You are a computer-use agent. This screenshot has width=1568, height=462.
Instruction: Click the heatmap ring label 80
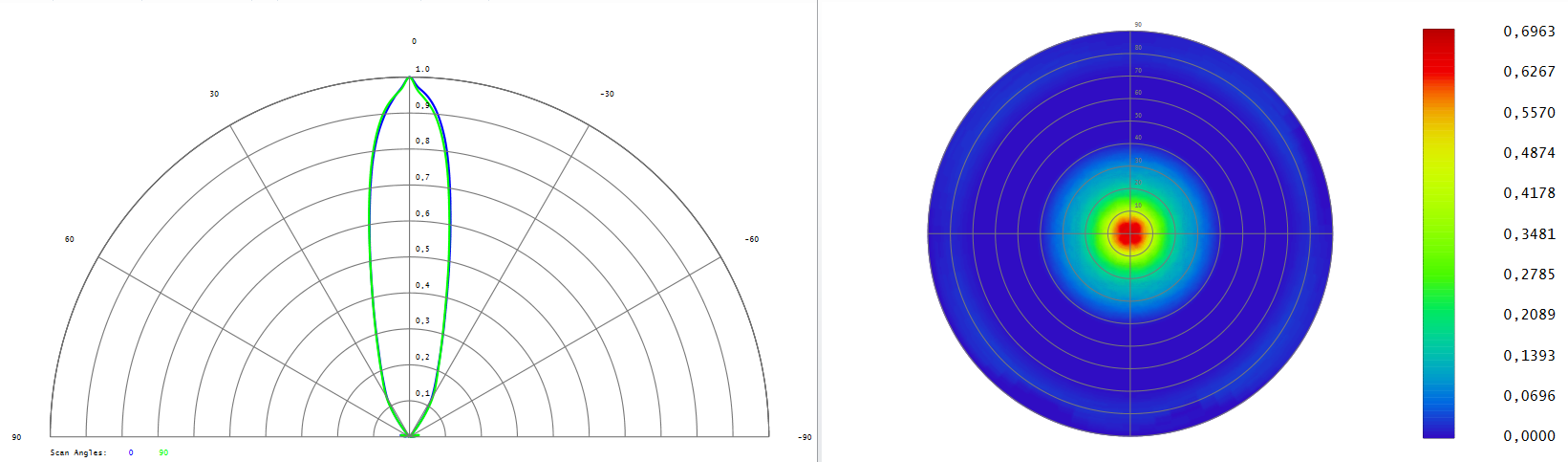tap(1138, 47)
